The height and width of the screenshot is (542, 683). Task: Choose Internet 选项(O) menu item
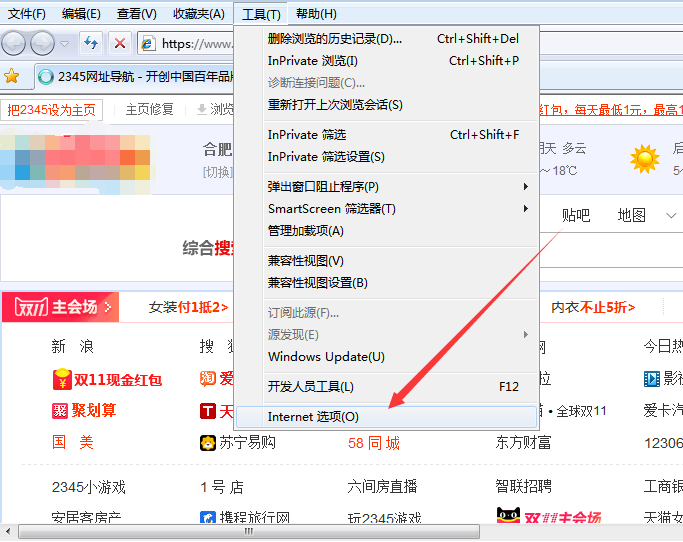386,417
